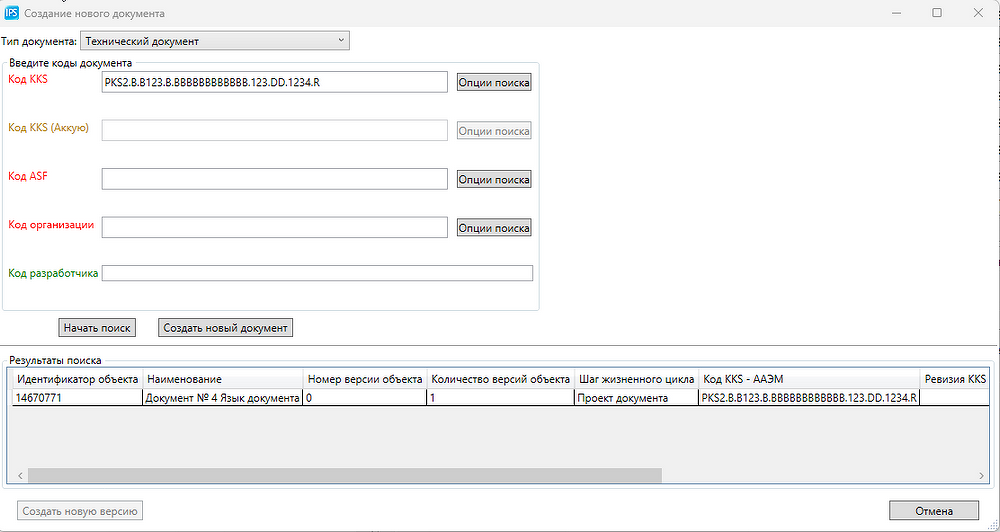Screen dimensions: 1000x532
Task: Open search options for Код ASF
Action: (494, 179)
